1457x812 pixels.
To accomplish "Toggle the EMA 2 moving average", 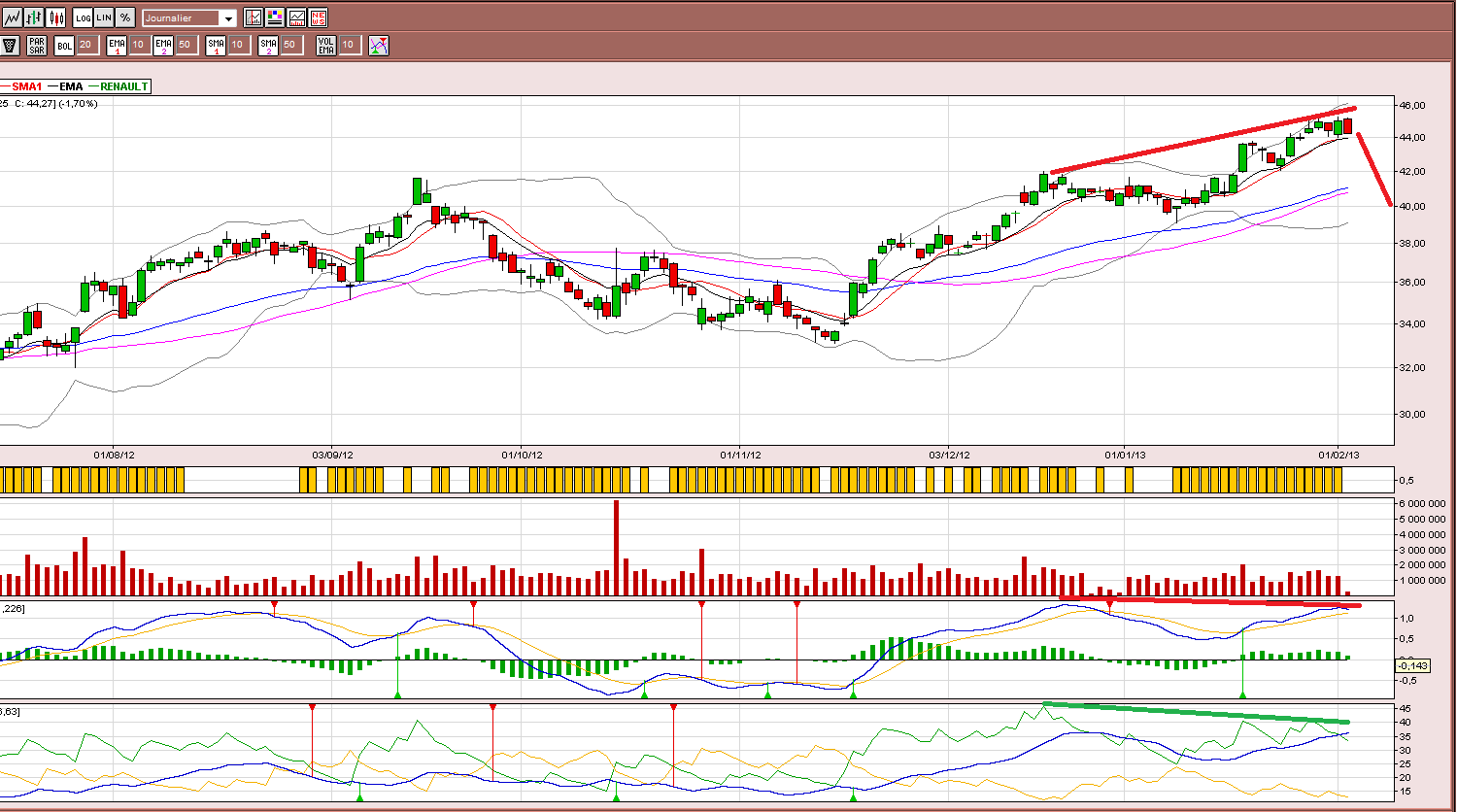I will pyautogui.click(x=163, y=45).
